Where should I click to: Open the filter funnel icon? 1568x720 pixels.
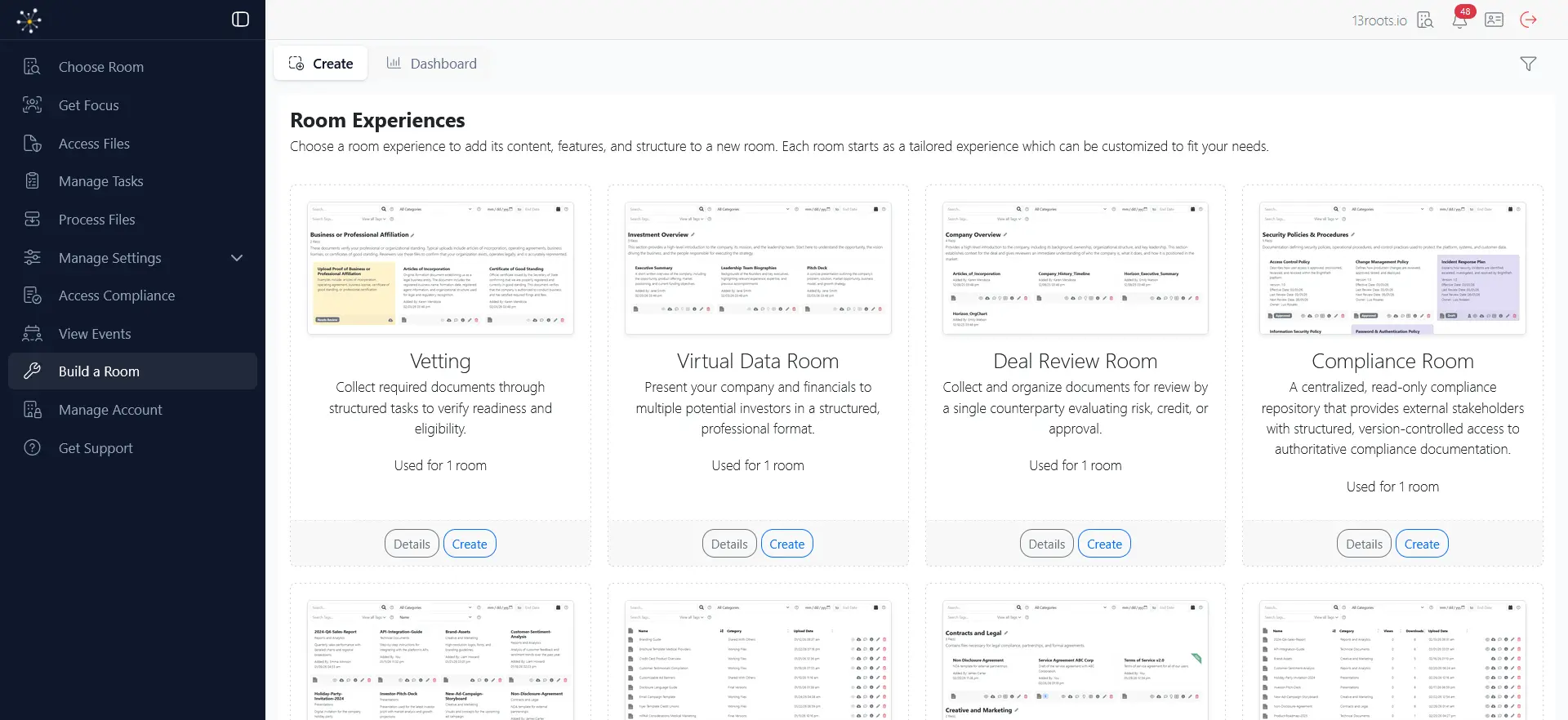tap(1528, 64)
